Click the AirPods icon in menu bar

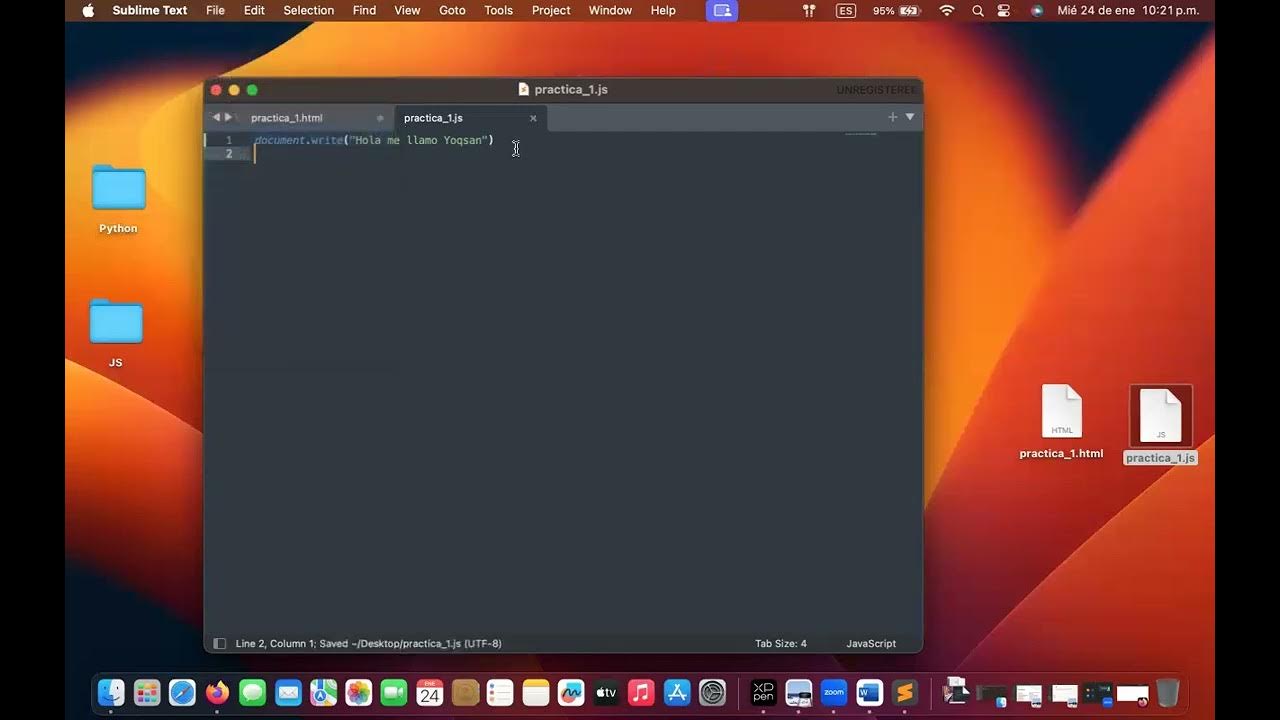(x=810, y=11)
